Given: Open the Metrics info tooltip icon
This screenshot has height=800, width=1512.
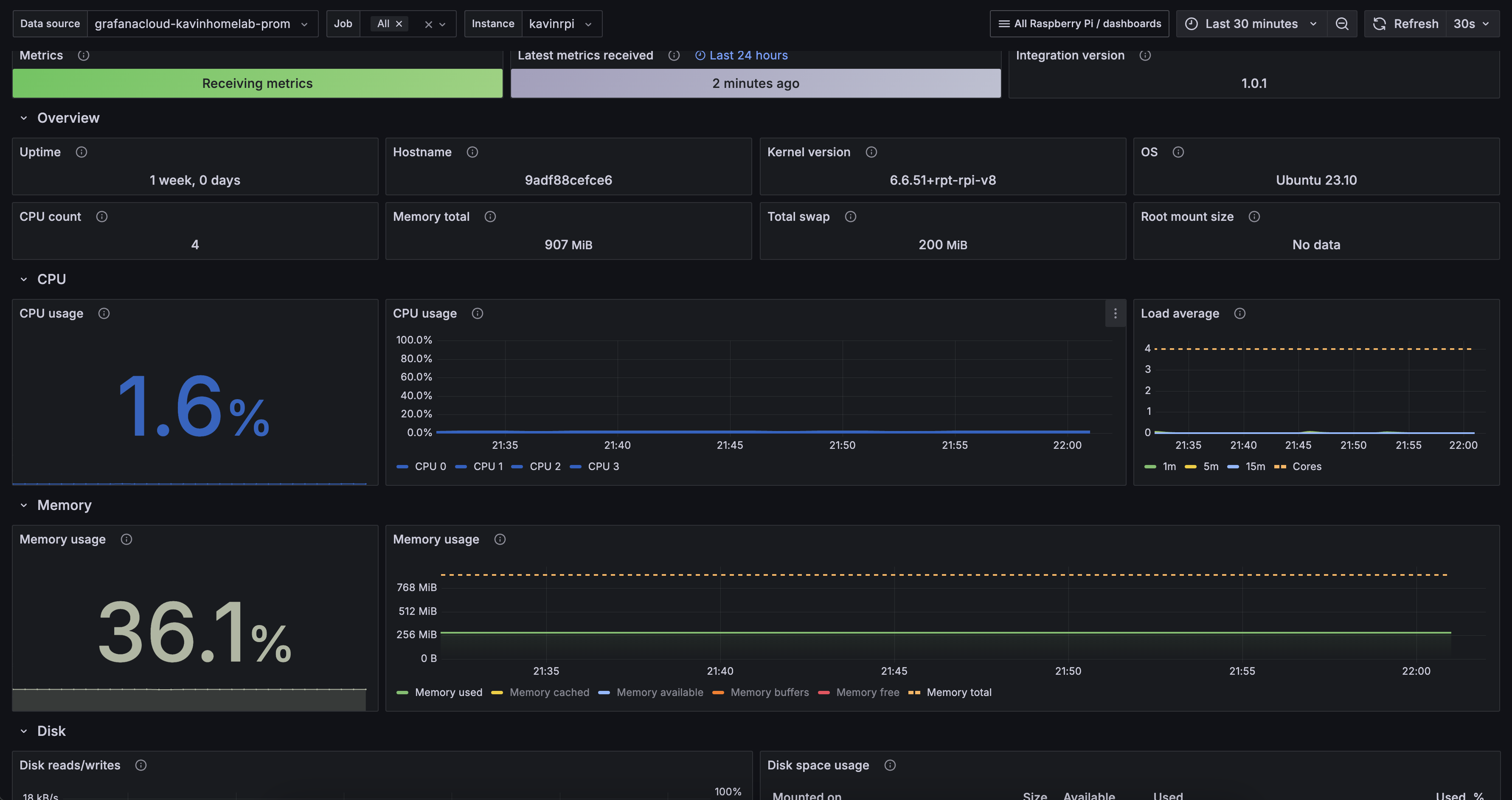Looking at the screenshot, I should [83, 56].
